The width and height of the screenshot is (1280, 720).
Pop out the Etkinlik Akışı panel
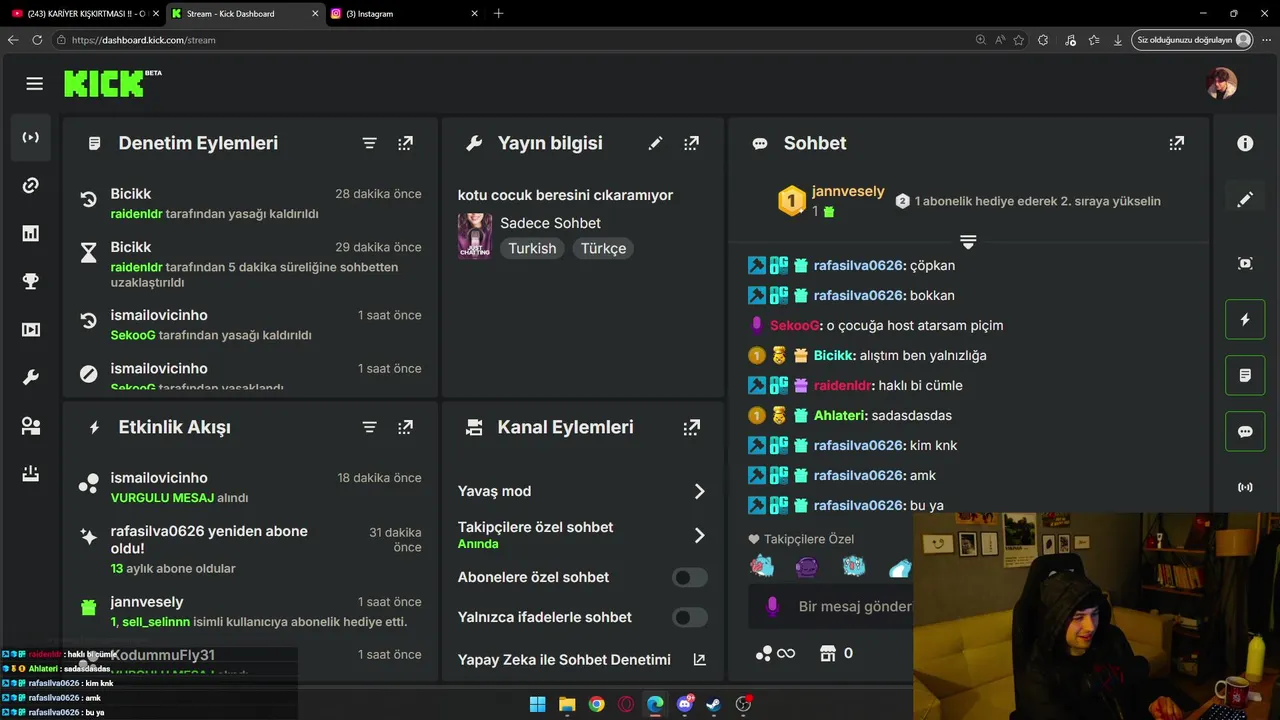pos(405,427)
